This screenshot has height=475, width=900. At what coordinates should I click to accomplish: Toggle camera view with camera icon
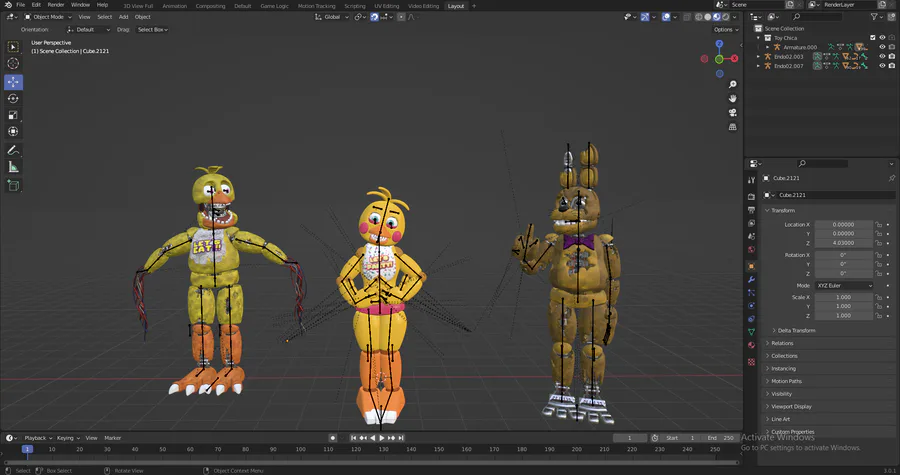coord(732,112)
